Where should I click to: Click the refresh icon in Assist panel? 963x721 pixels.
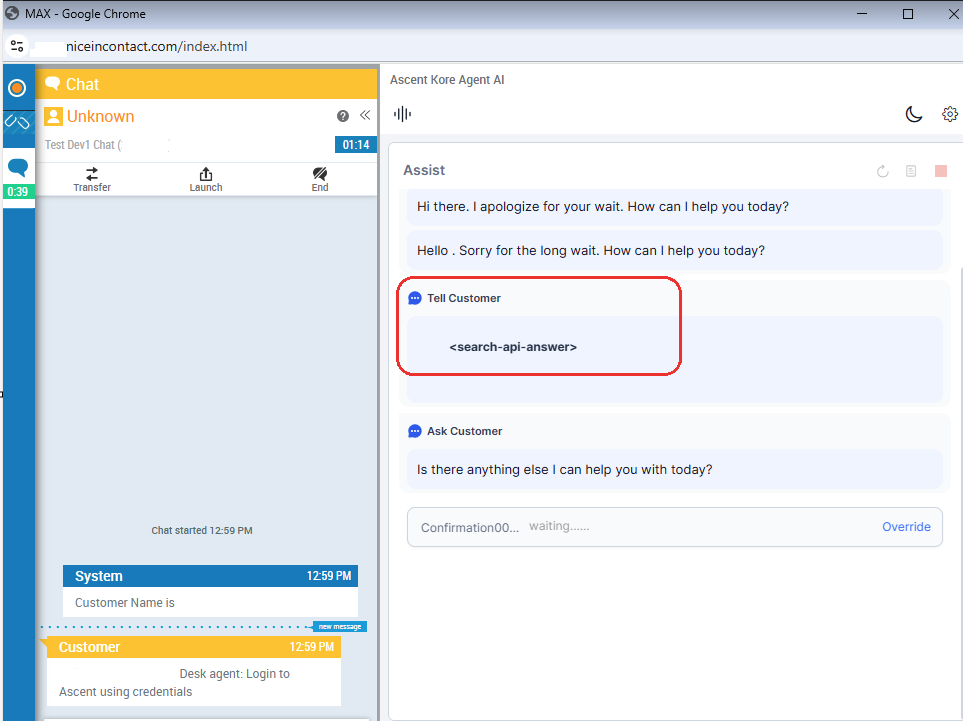[883, 171]
